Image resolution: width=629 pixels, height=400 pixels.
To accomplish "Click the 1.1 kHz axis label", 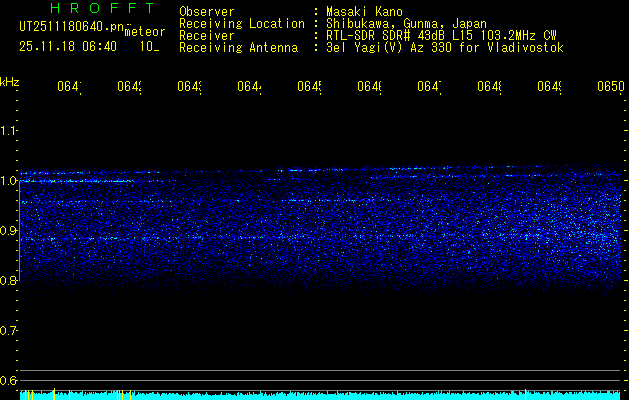I will click(8, 130).
